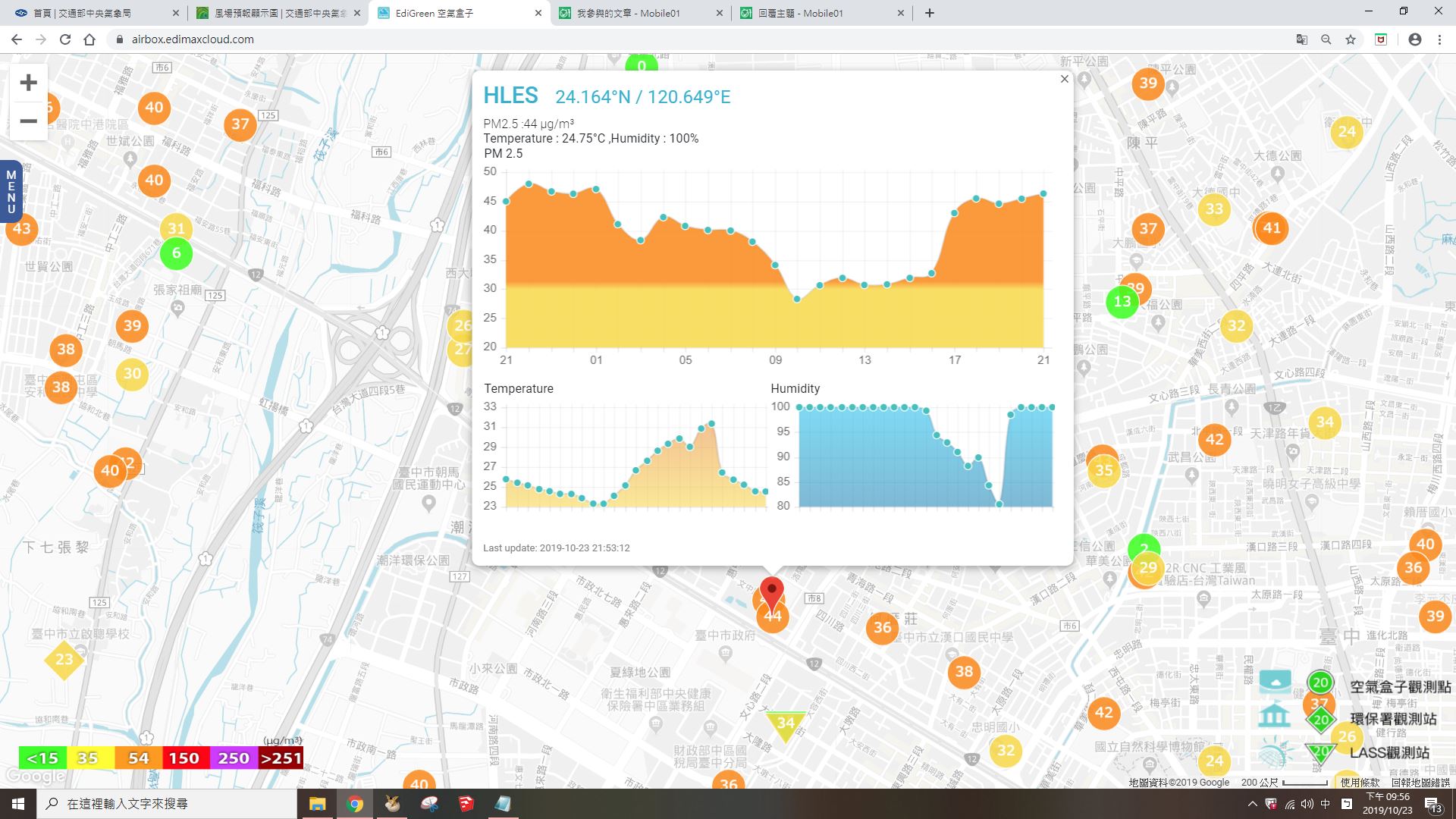The image size is (1456, 819).
Task: Zoom in the map with plus button
Action: (x=28, y=83)
